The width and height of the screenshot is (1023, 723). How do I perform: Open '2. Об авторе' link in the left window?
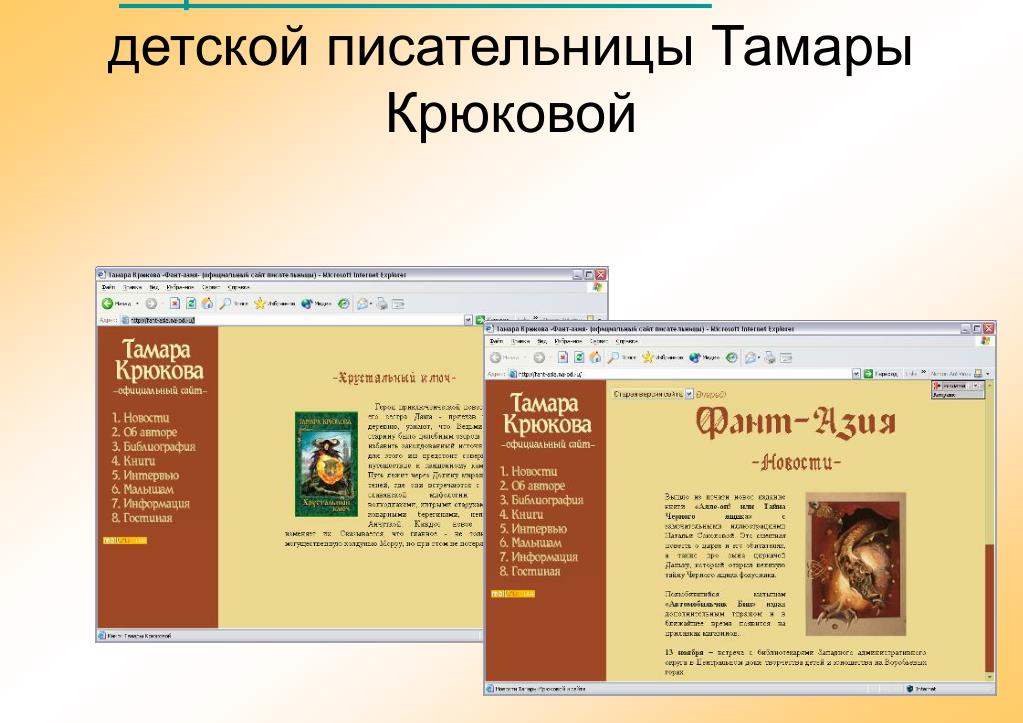[144, 432]
